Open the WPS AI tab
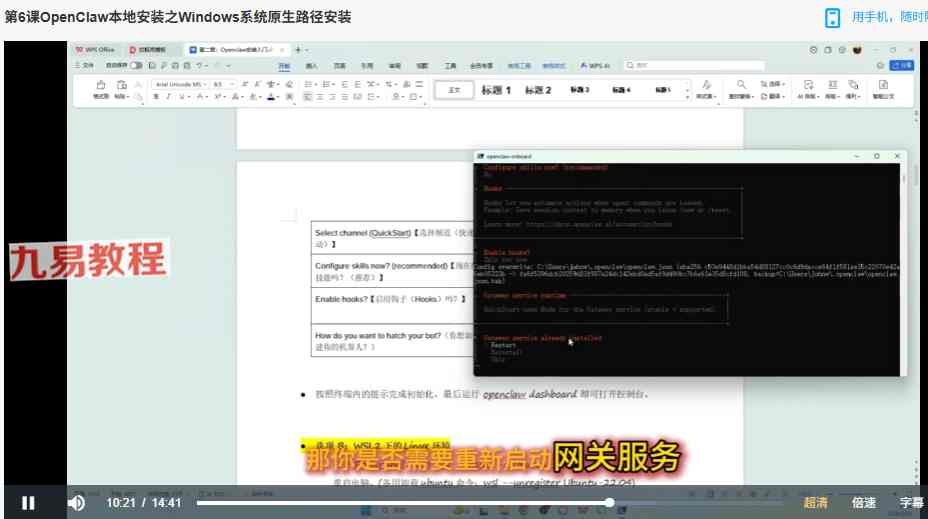Image resolution: width=928 pixels, height=519 pixels. 595,65
